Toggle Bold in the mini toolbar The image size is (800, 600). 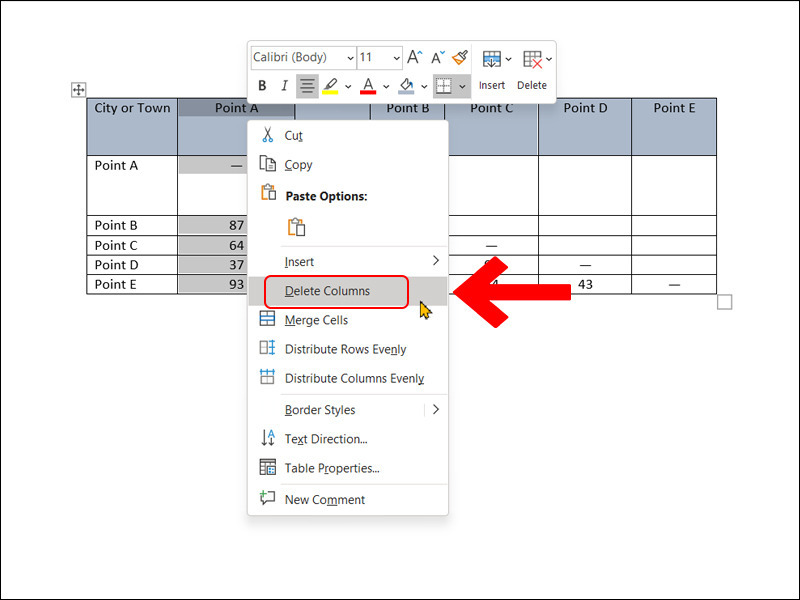click(x=262, y=86)
